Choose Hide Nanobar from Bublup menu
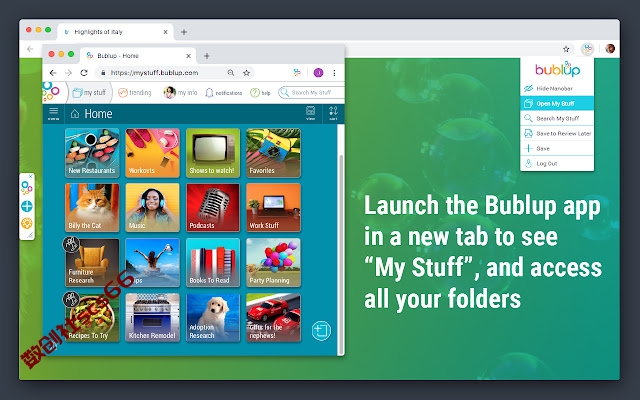 point(557,88)
